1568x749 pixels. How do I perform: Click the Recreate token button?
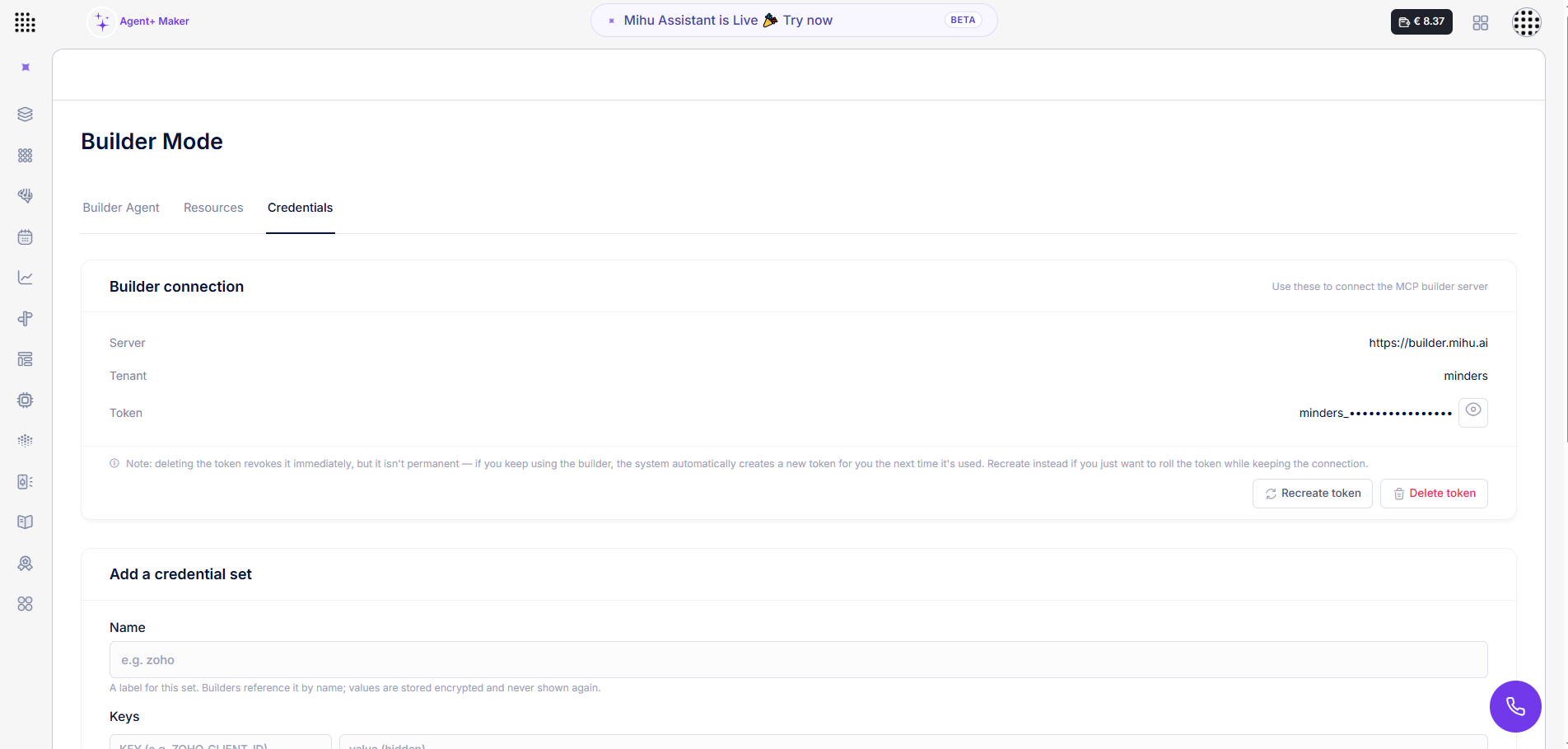click(x=1313, y=494)
